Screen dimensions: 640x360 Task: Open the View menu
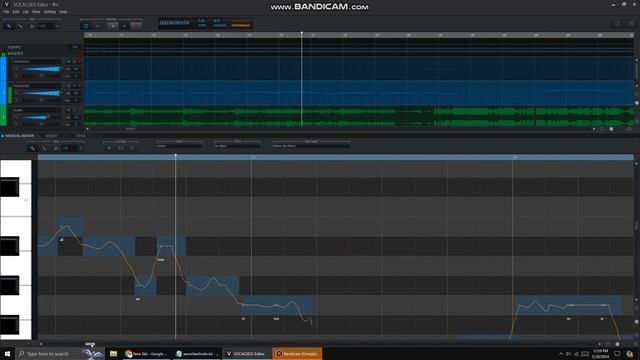pyautogui.click(x=36, y=12)
